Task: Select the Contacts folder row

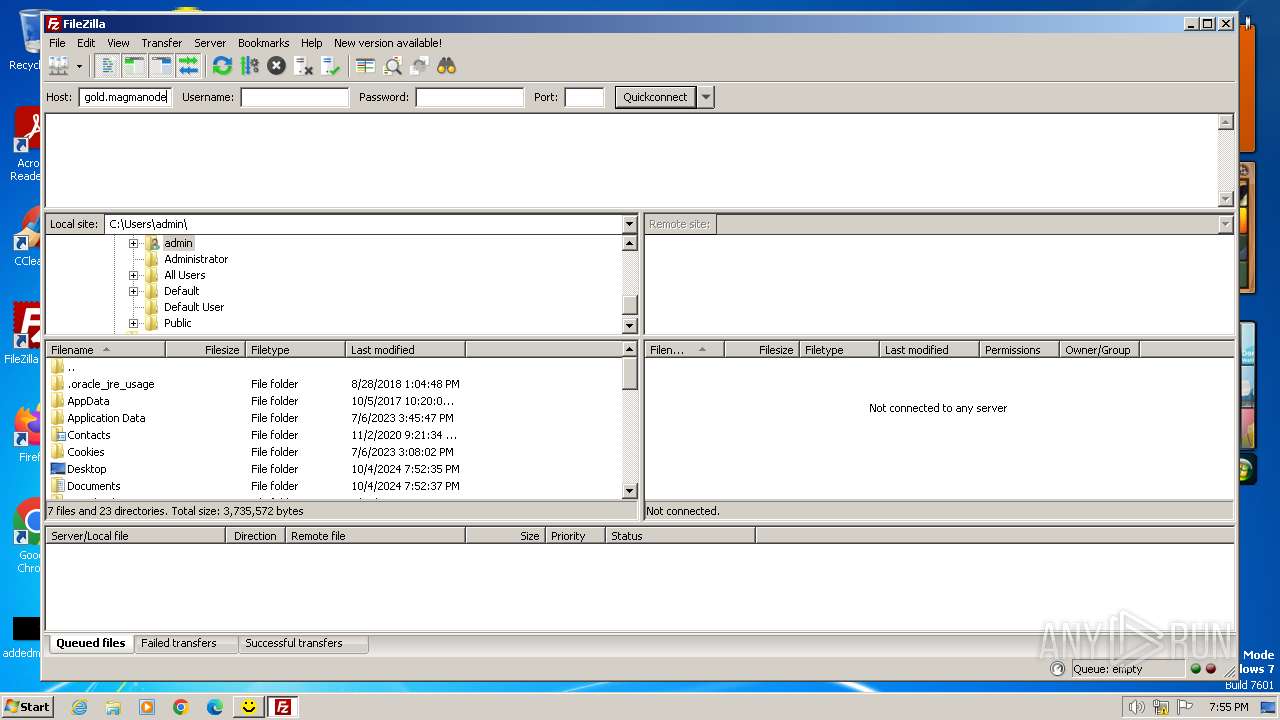Action: (x=333, y=435)
